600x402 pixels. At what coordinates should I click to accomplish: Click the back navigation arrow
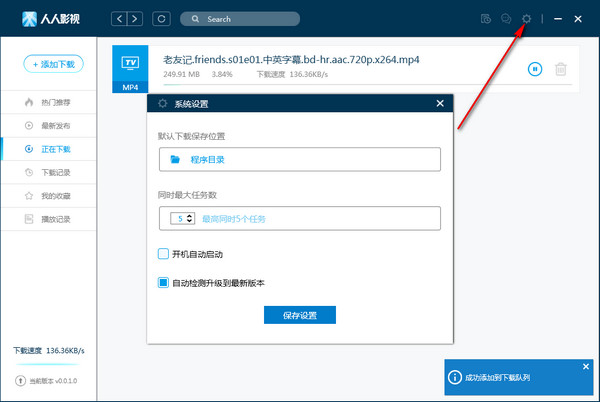(x=120, y=19)
